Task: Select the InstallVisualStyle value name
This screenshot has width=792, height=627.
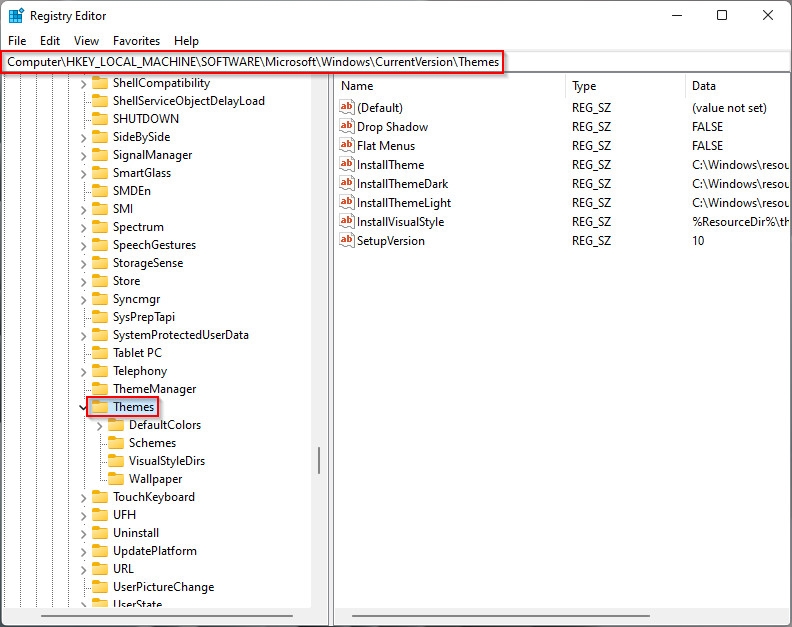Action: pyautogui.click(x=401, y=222)
